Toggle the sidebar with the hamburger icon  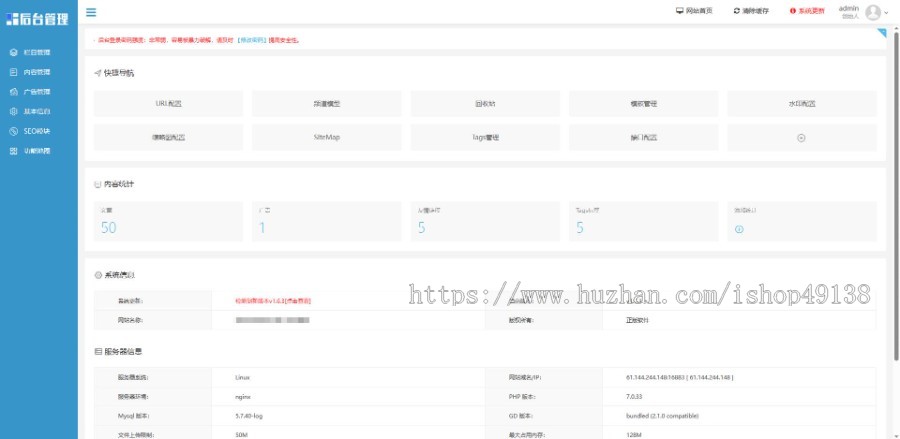(91, 12)
